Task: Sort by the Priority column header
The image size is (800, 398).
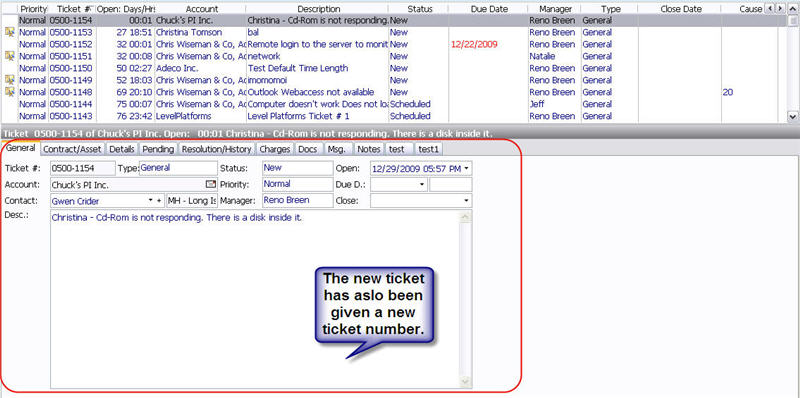Action: coord(33,9)
